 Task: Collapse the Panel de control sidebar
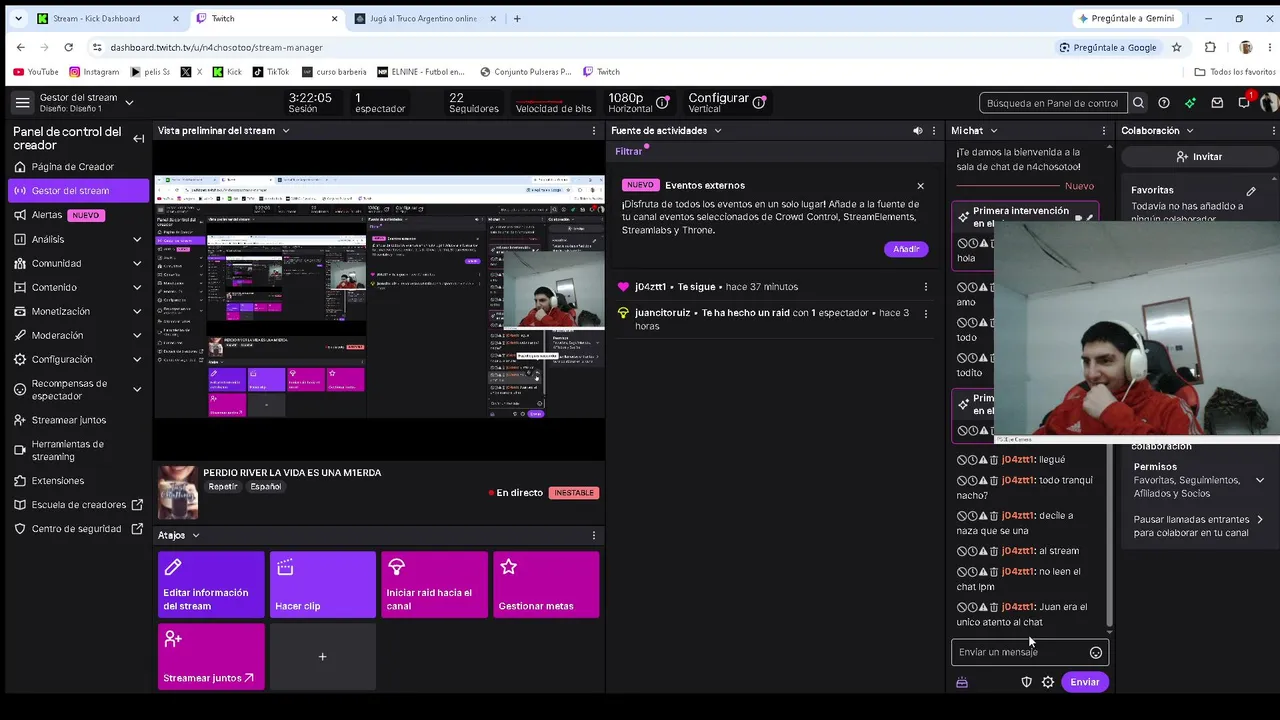click(139, 139)
